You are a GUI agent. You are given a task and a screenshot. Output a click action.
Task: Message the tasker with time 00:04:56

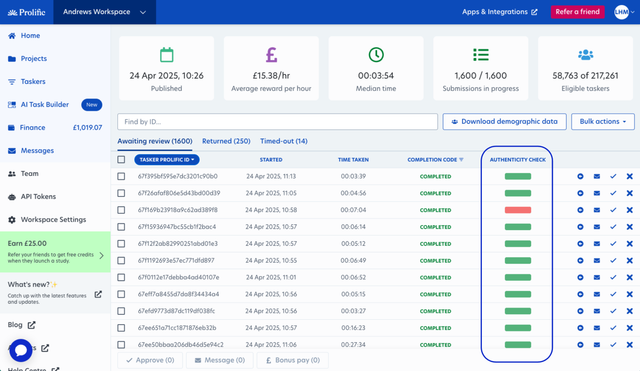pos(597,193)
